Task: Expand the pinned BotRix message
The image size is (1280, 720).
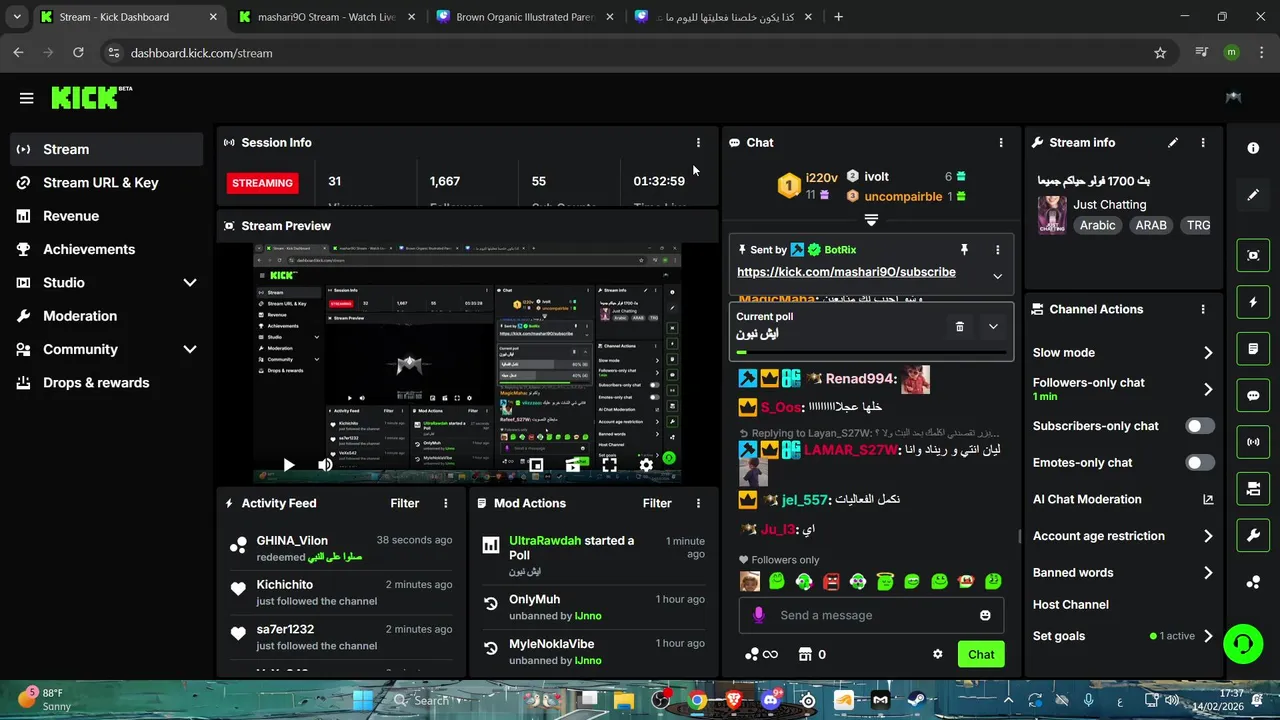Action: click(x=997, y=276)
